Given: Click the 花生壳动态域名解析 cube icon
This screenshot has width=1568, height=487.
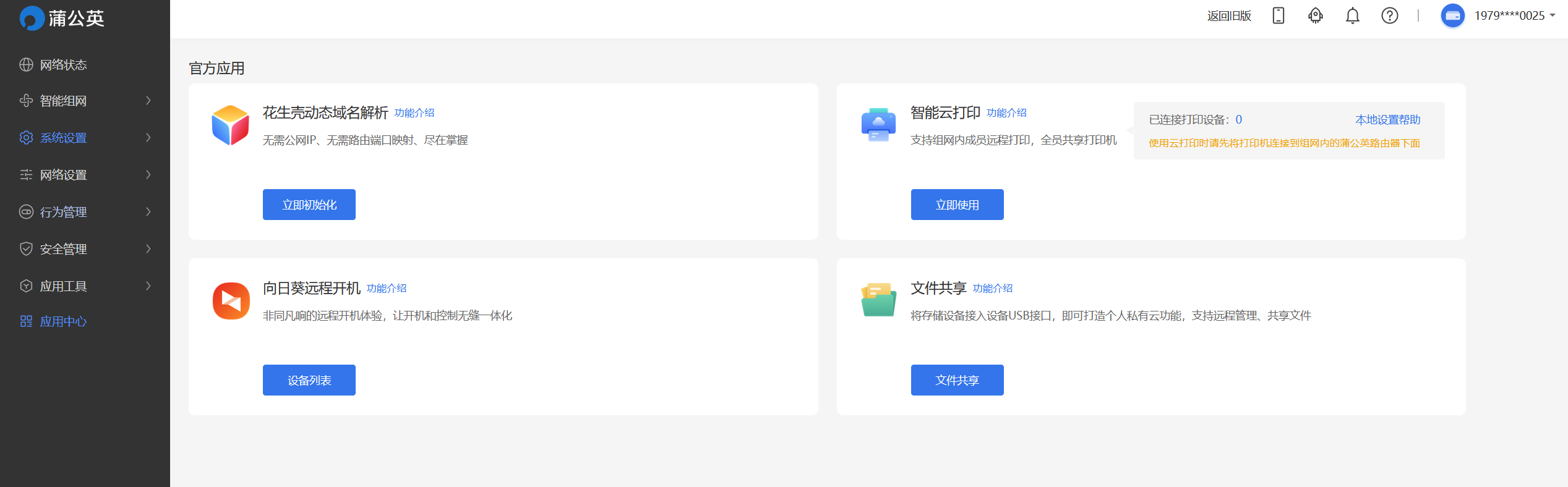Looking at the screenshot, I should click(231, 125).
